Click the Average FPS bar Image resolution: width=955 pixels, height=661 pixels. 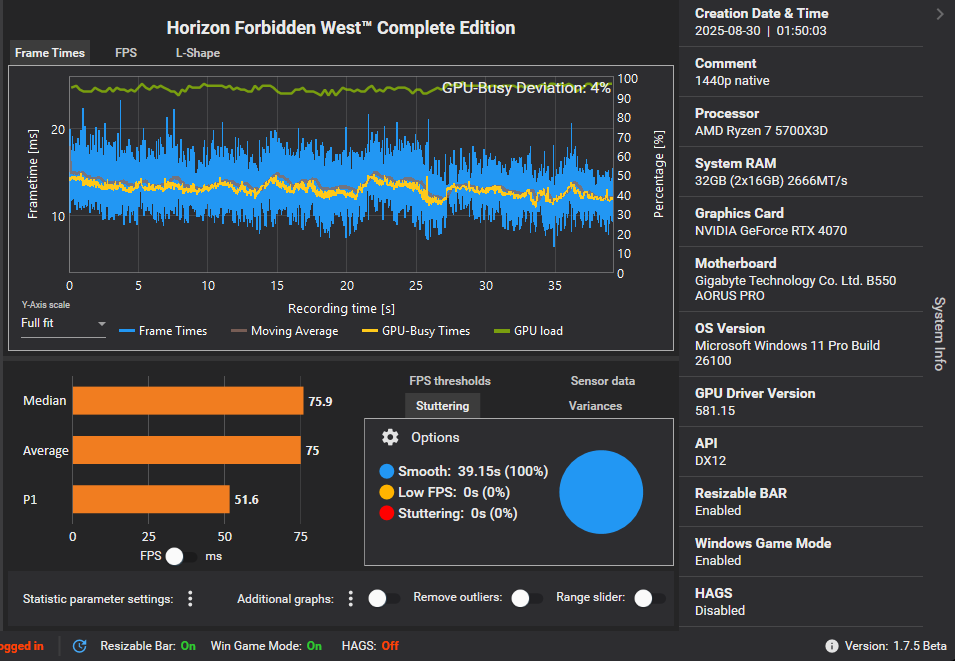click(x=186, y=450)
